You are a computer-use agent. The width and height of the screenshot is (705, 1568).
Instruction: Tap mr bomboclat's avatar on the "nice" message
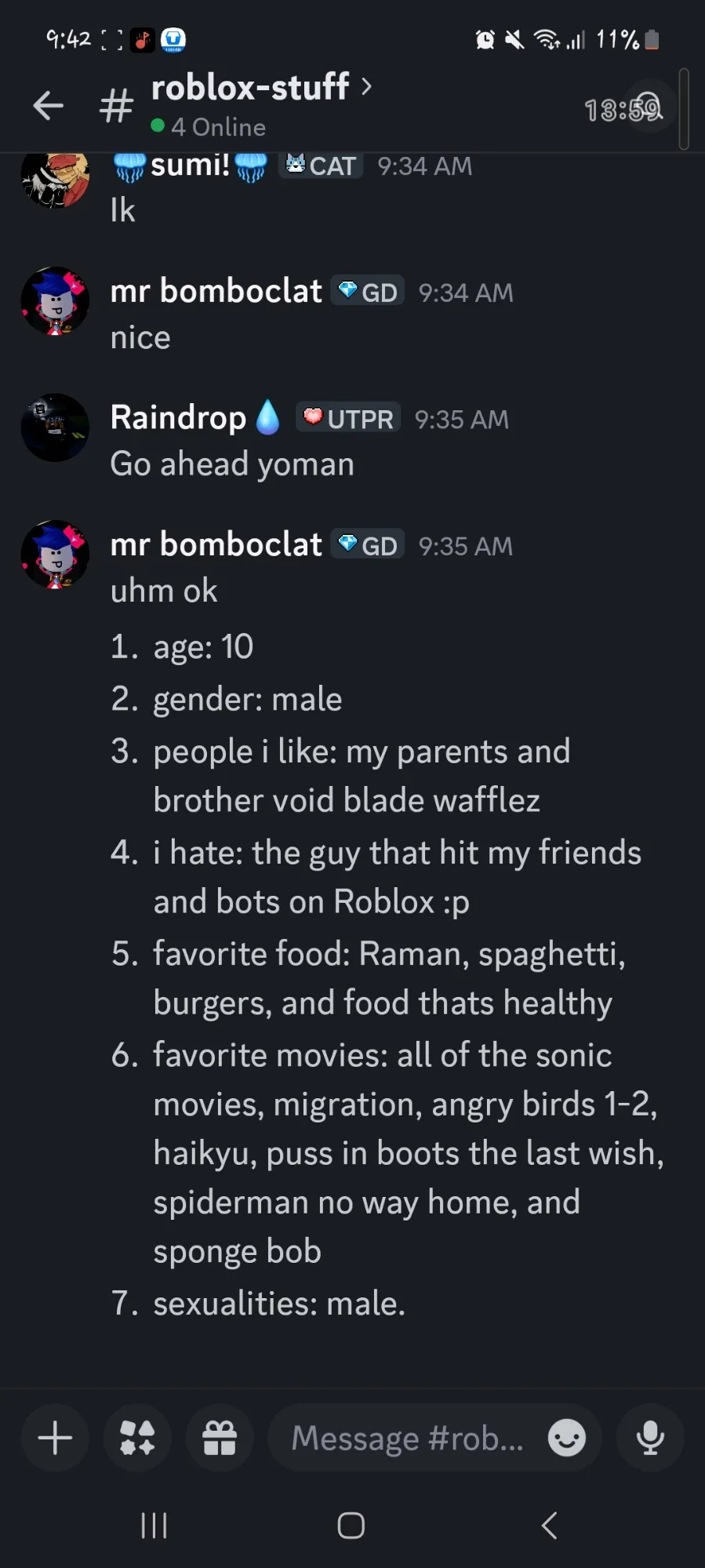55,301
